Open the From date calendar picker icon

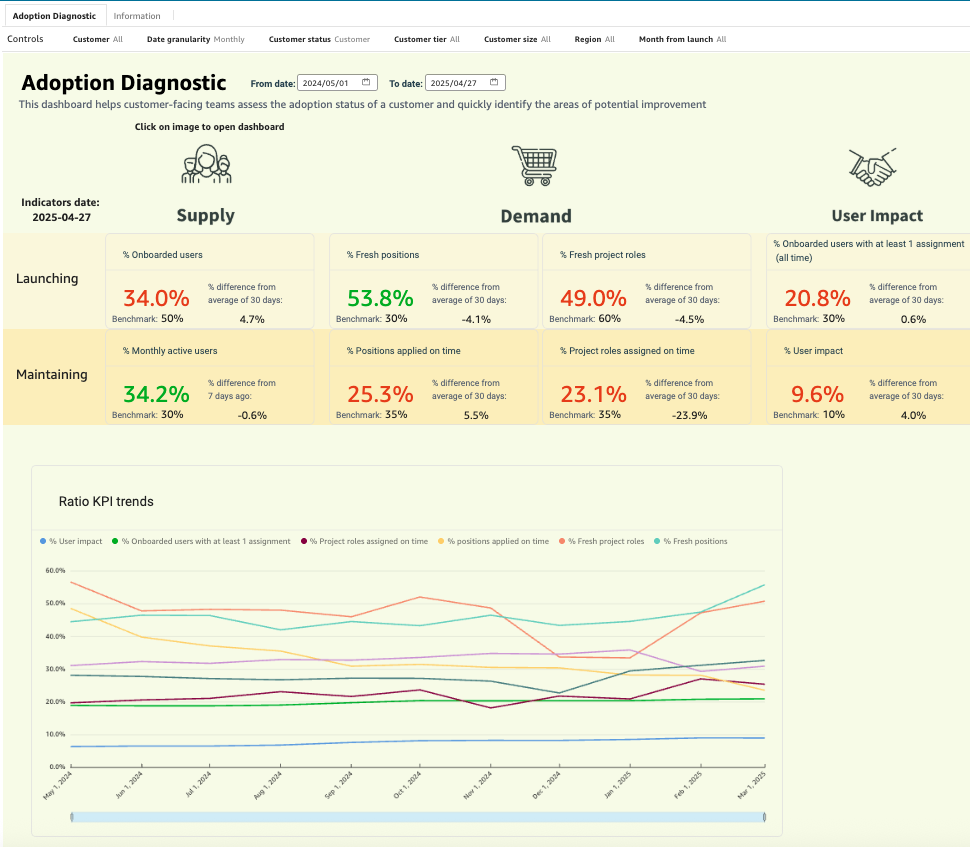(x=367, y=83)
